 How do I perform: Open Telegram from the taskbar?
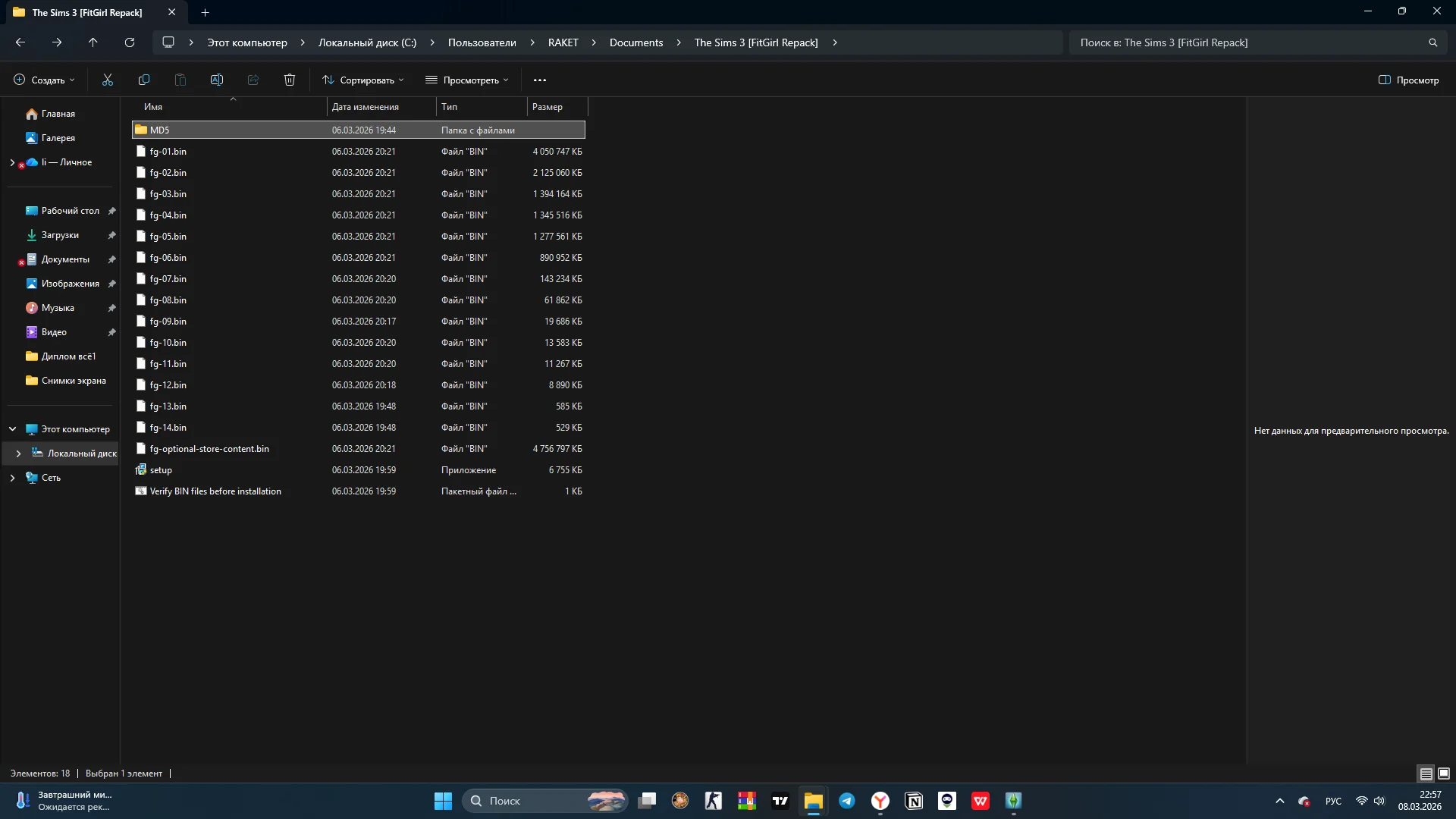pos(847,801)
